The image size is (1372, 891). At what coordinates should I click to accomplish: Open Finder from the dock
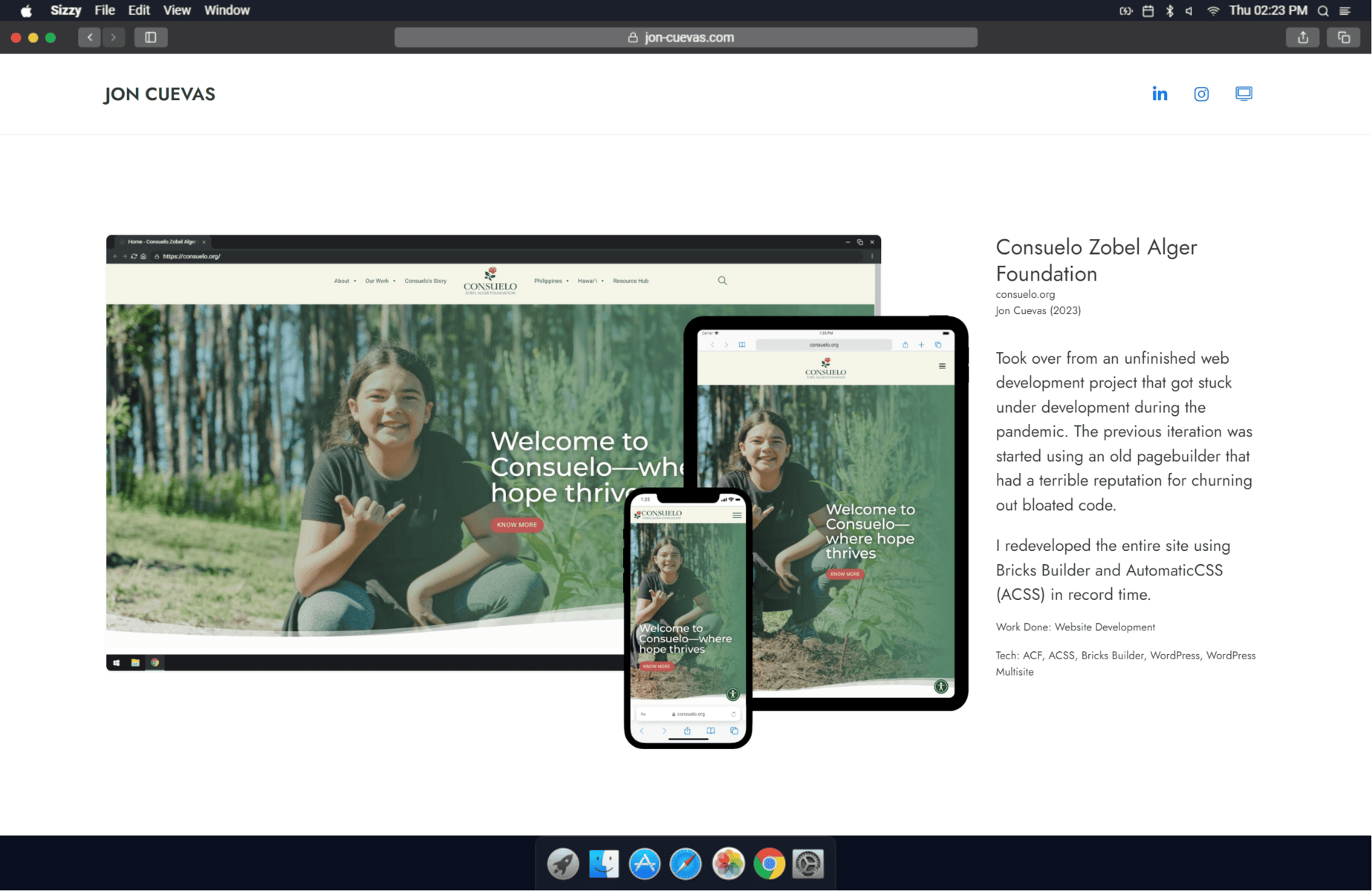604,864
